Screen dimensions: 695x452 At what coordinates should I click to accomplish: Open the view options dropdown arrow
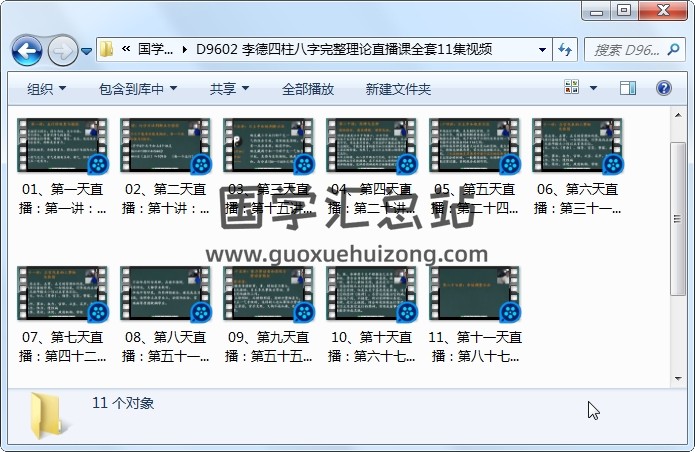point(594,89)
